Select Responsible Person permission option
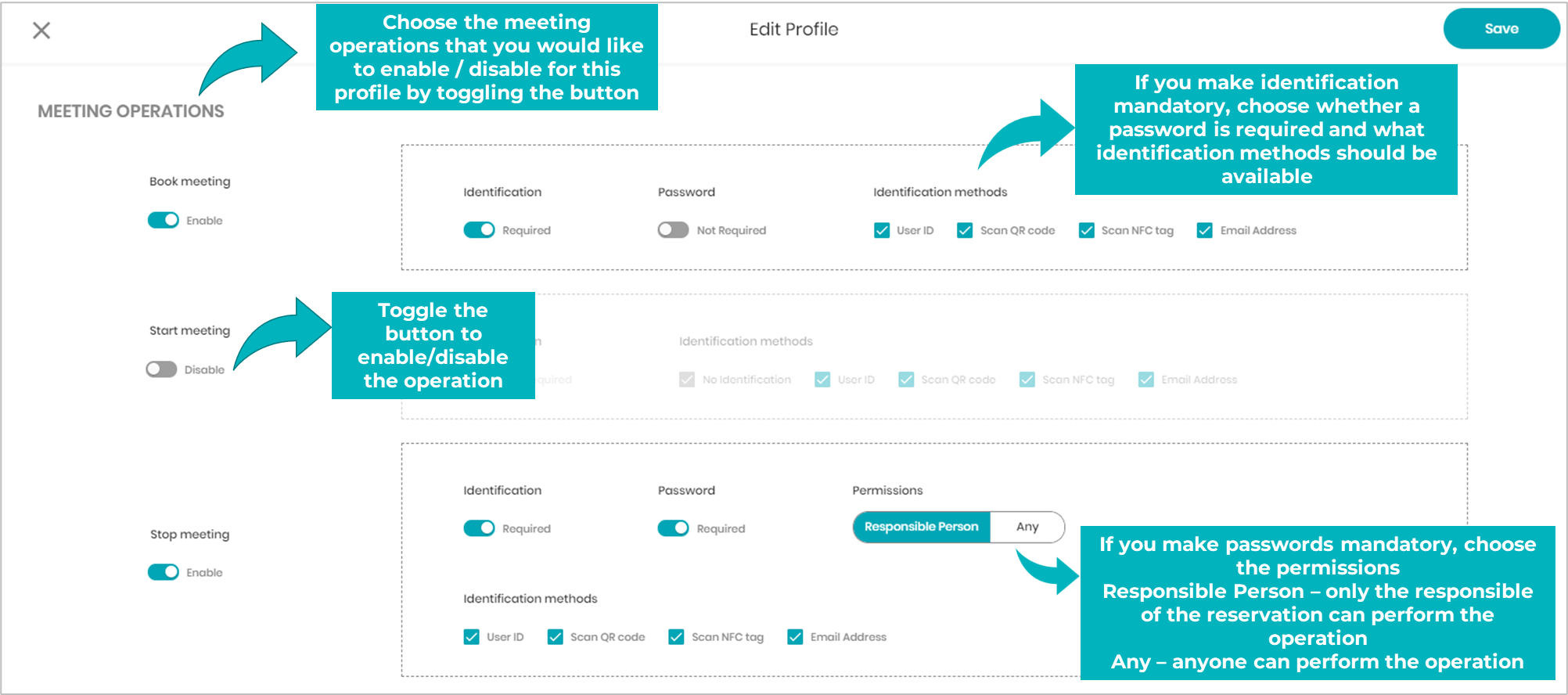This screenshot has height=695, width=1568. tap(921, 527)
